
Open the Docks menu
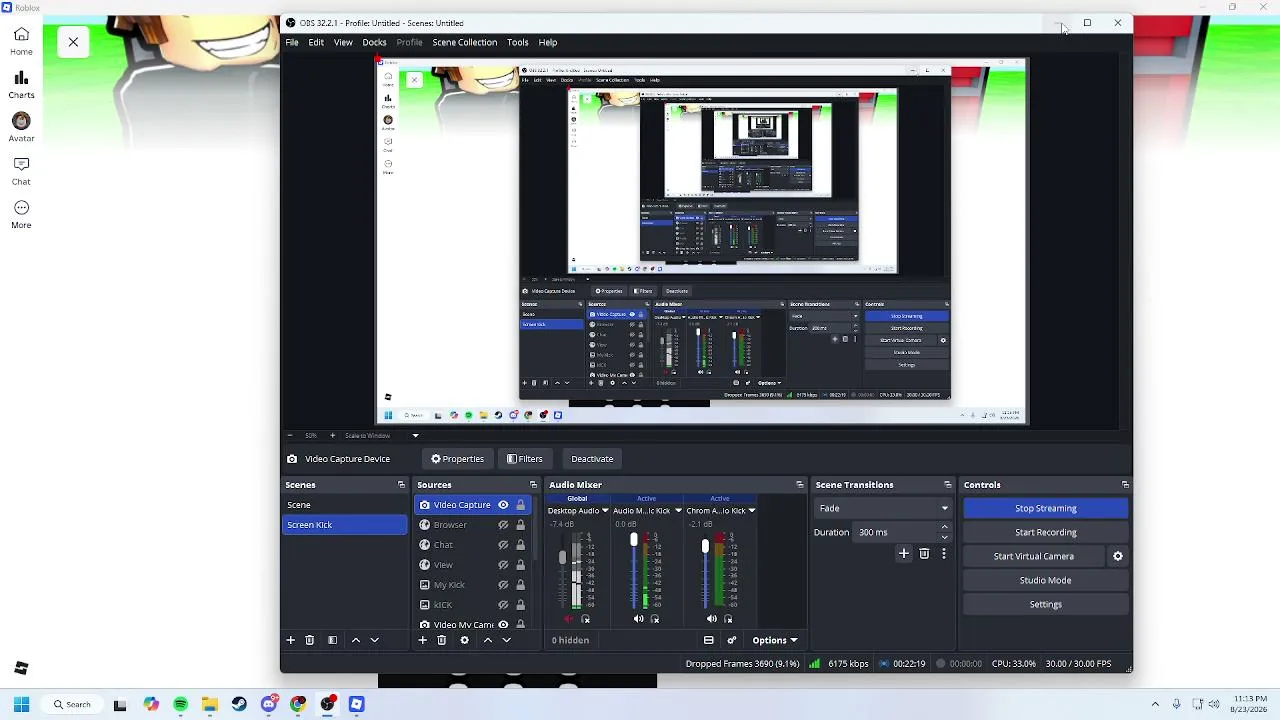click(x=374, y=42)
